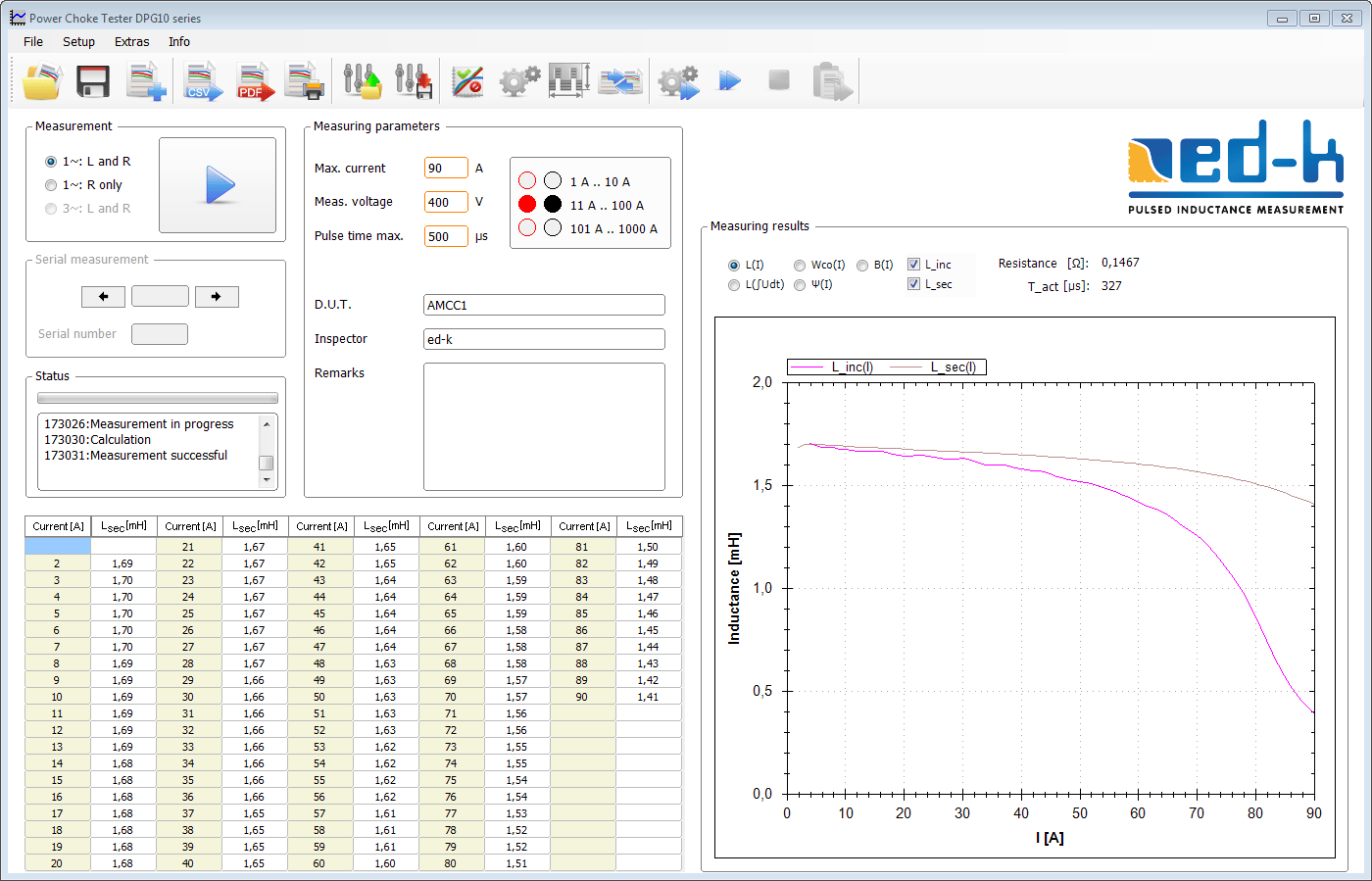Click the floppy disk save icon
The width and height of the screenshot is (1372, 881).
pos(93,81)
